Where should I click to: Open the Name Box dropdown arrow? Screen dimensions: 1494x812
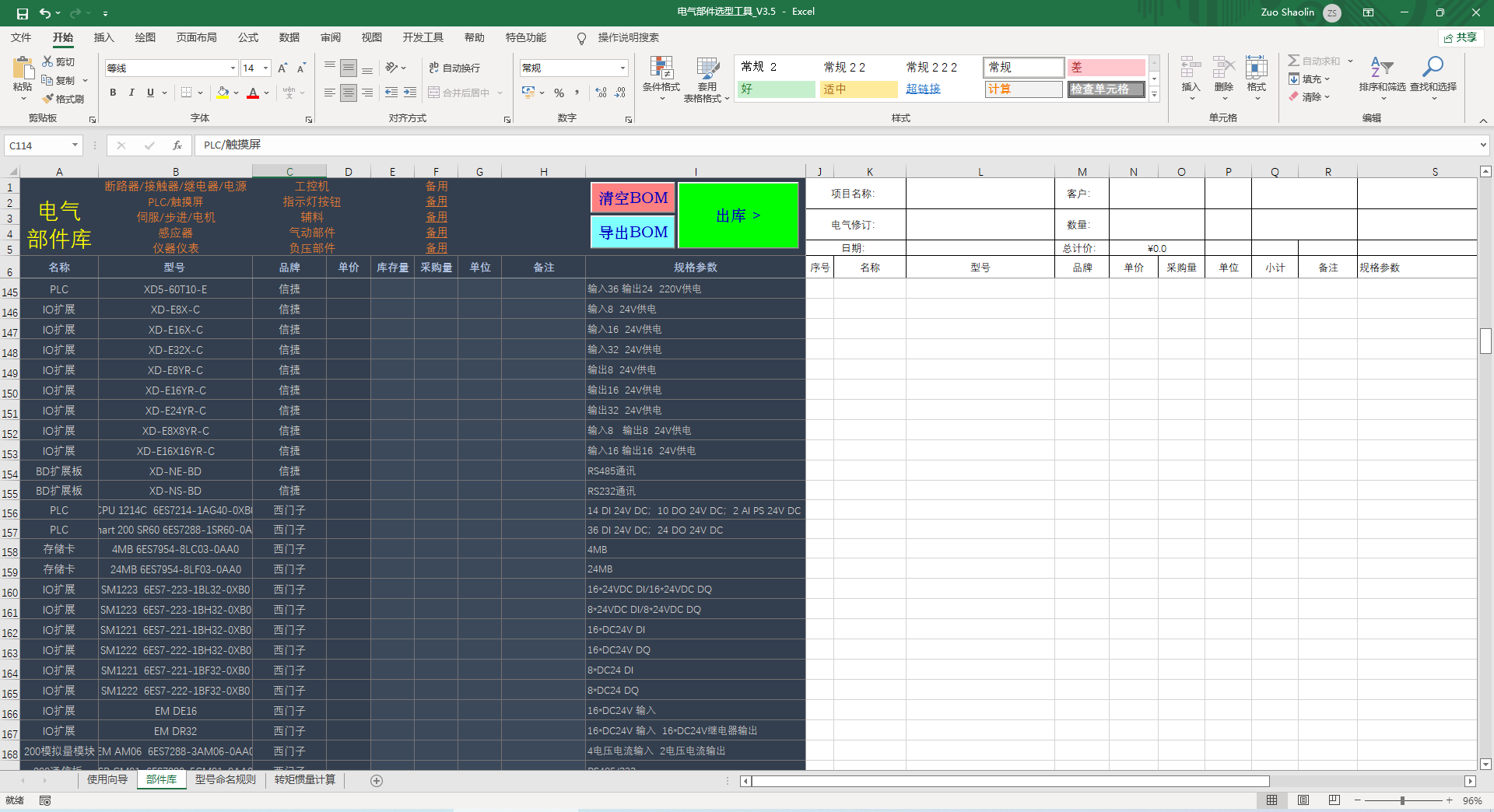(x=75, y=145)
